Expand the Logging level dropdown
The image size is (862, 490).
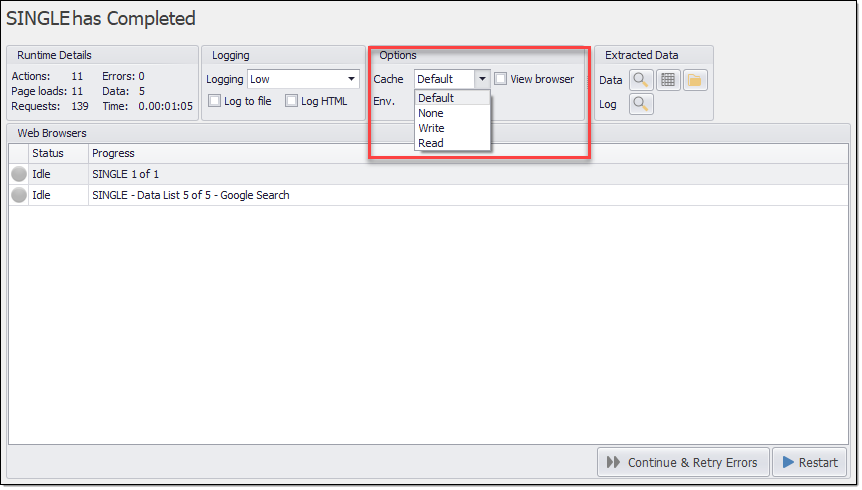click(351, 79)
